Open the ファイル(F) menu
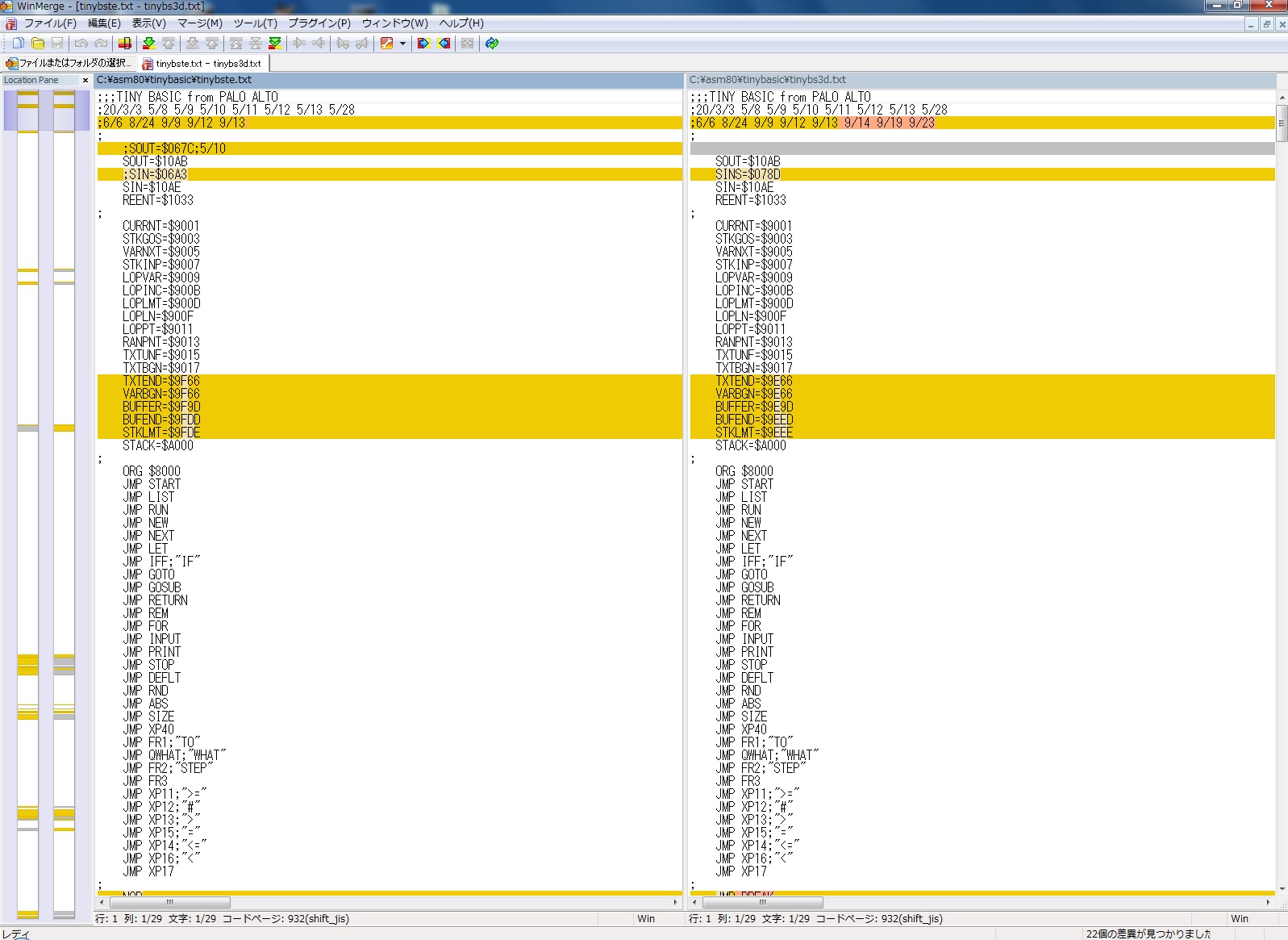 tap(50, 23)
